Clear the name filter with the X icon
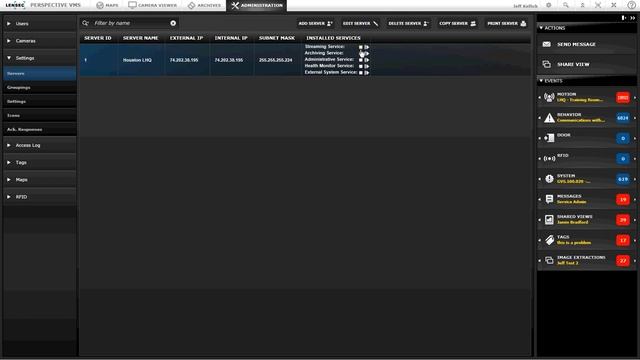This screenshot has width=640, height=360. click(173, 23)
